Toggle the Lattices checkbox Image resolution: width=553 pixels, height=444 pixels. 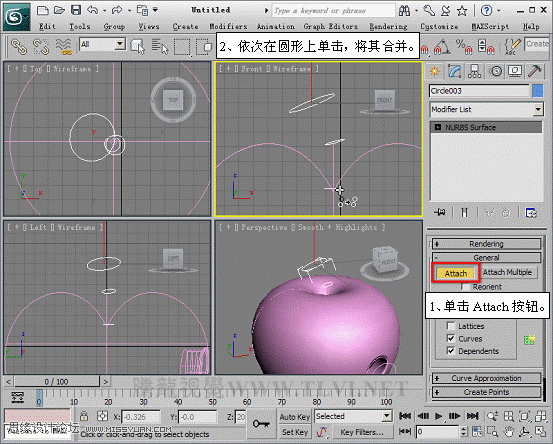(x=451, y=326)
